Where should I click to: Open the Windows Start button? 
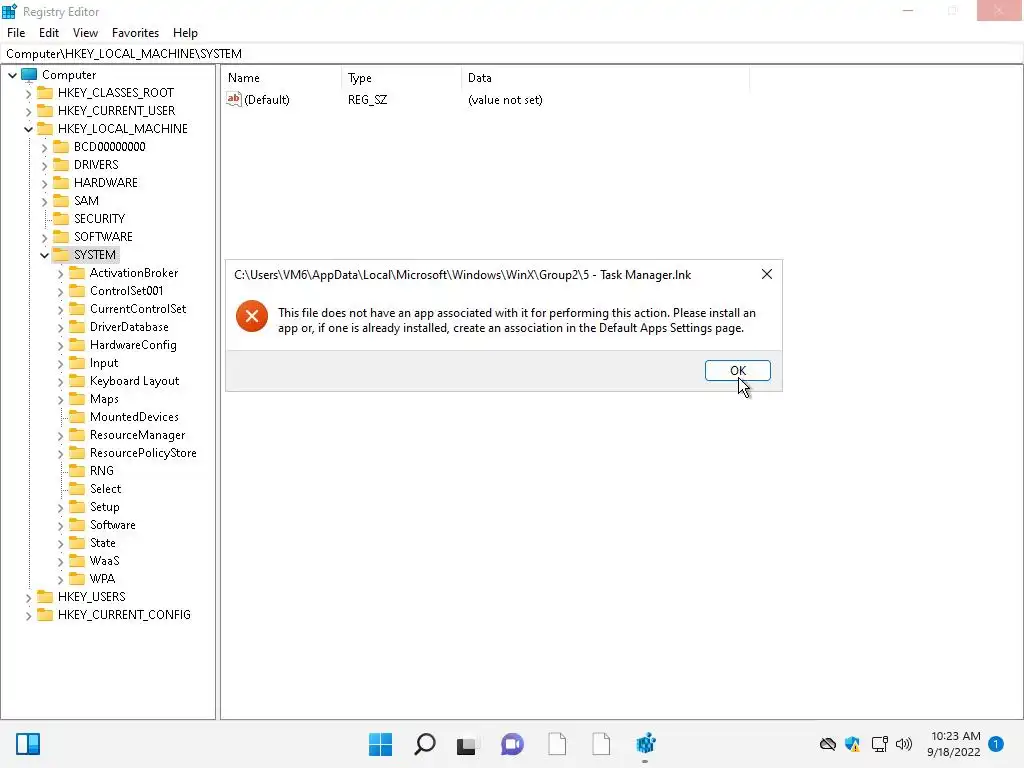380,744
